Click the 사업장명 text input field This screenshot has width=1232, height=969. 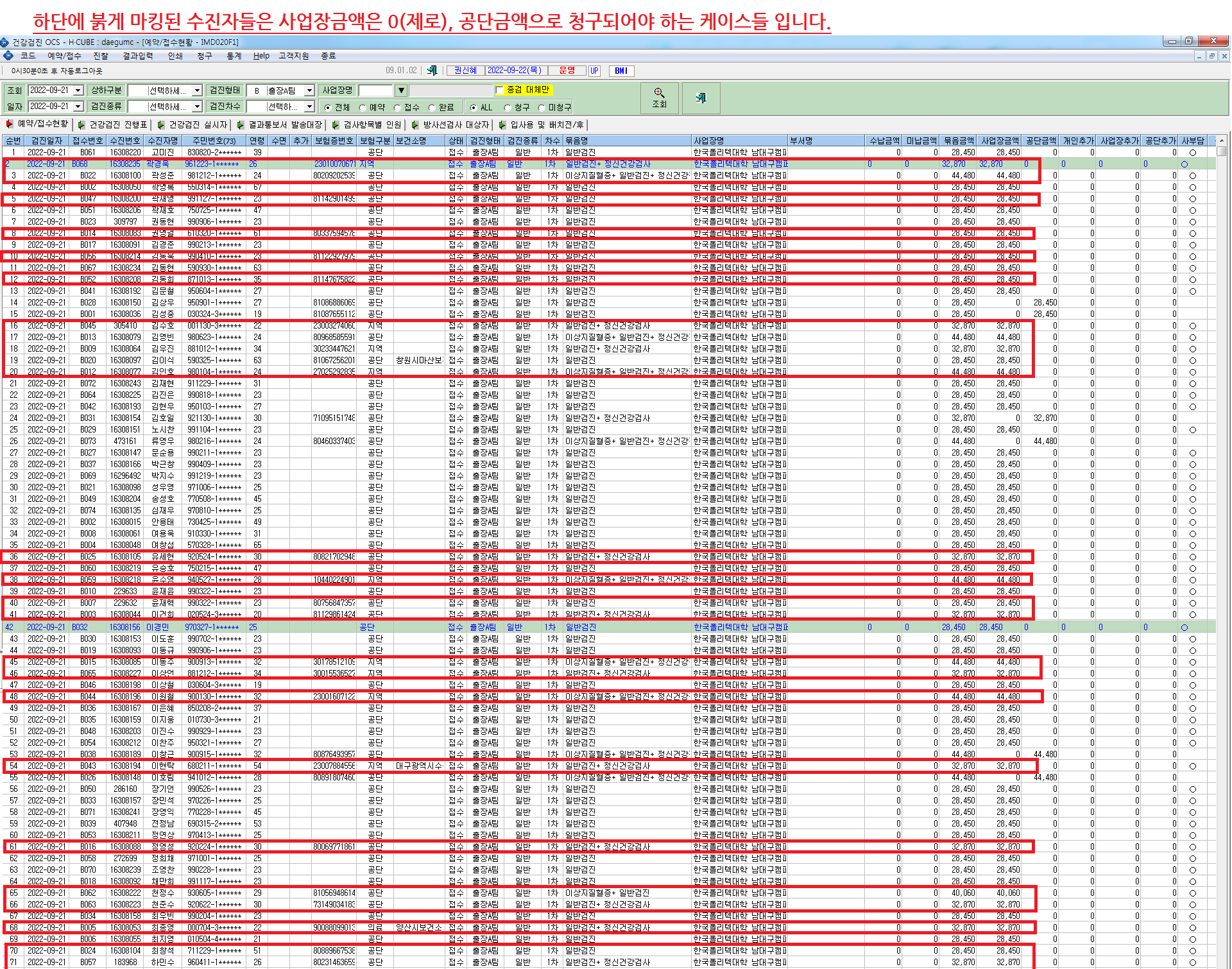(375, 90)
